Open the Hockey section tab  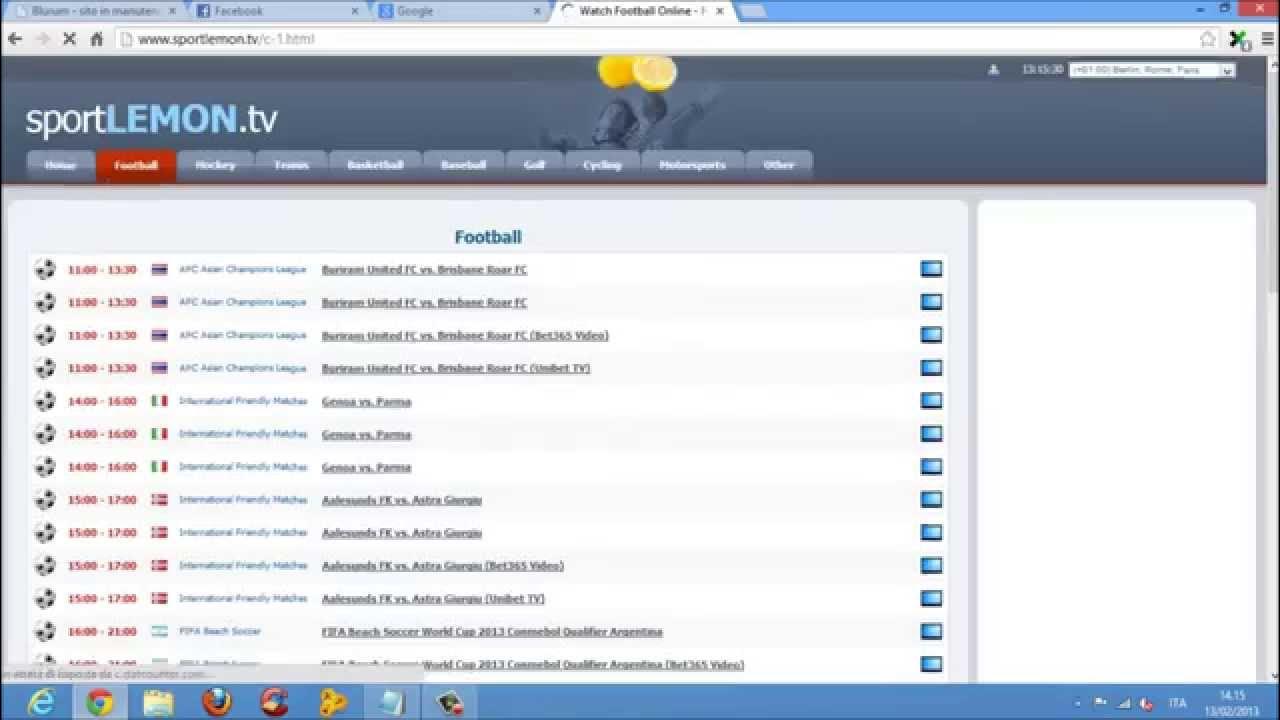click(x=215, y=165)
